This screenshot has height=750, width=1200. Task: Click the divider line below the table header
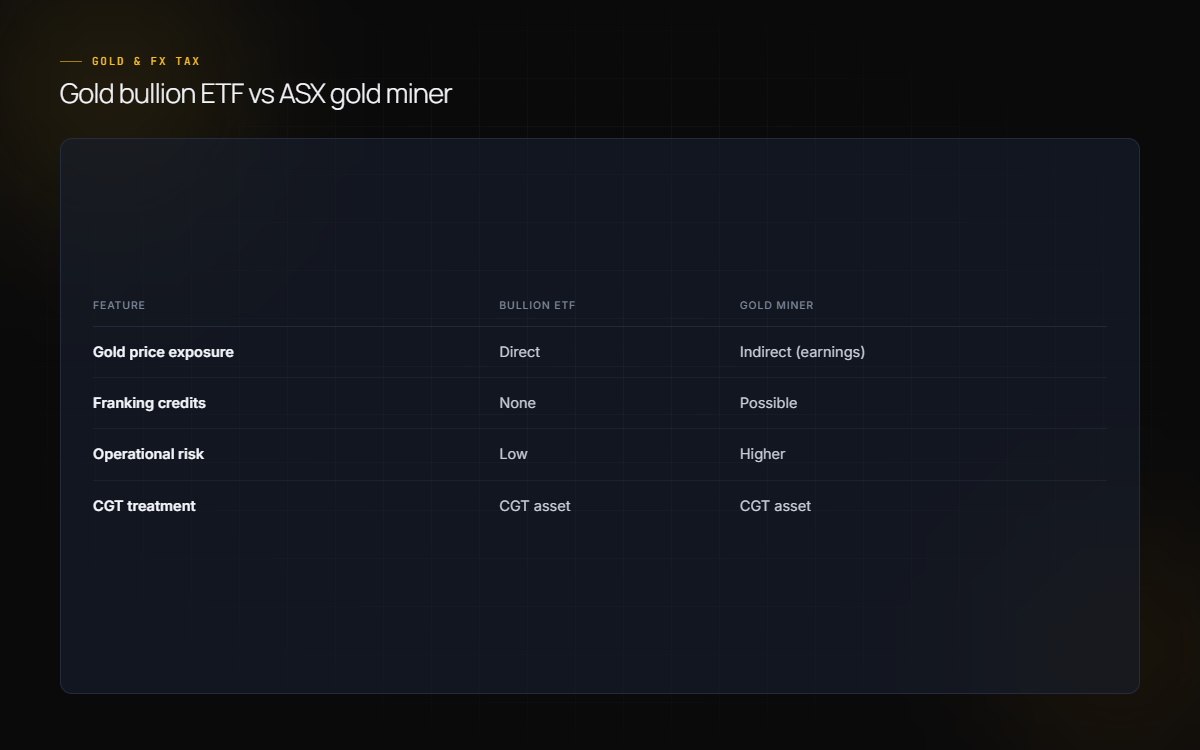(600, 326)
